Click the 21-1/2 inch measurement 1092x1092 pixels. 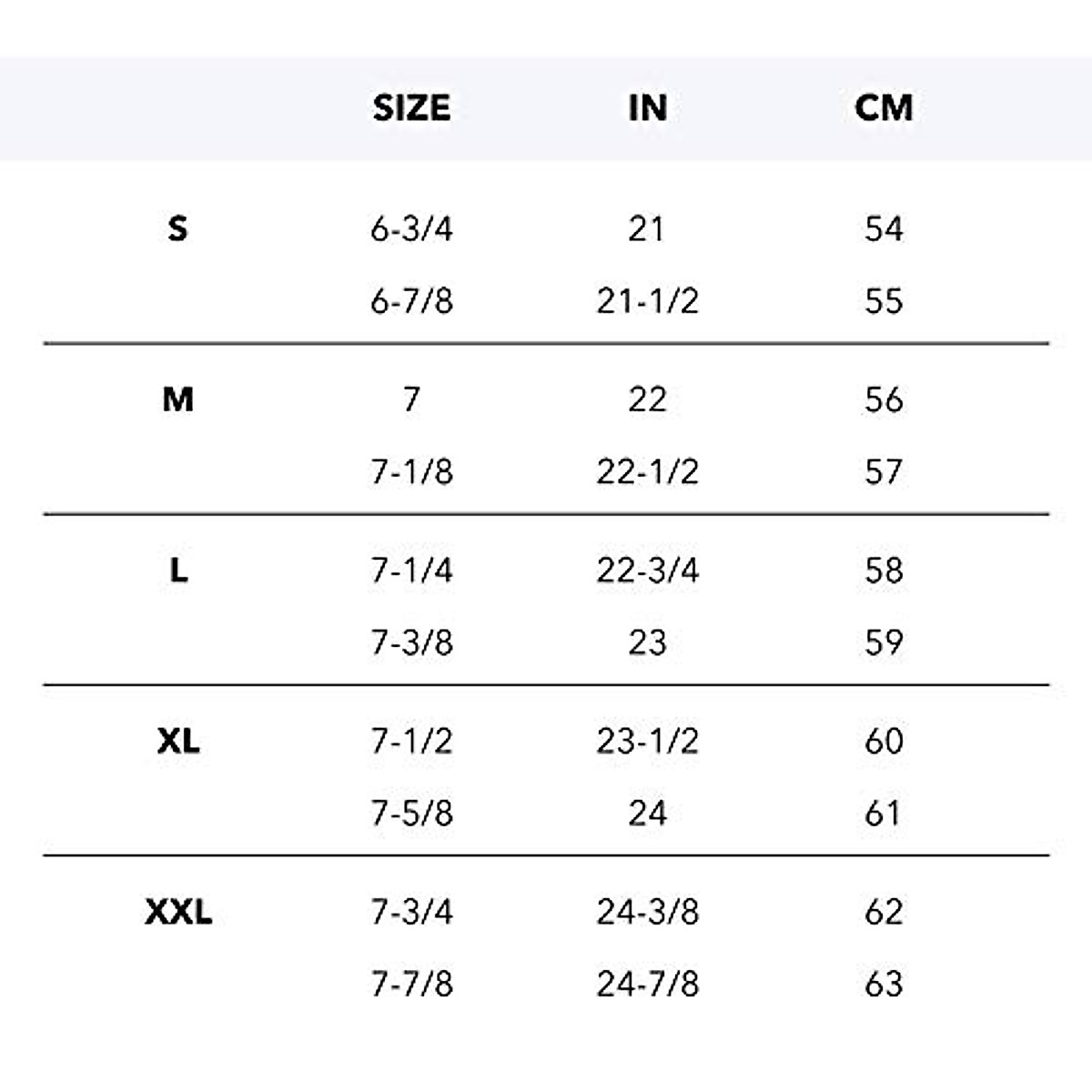click(647, 301)
